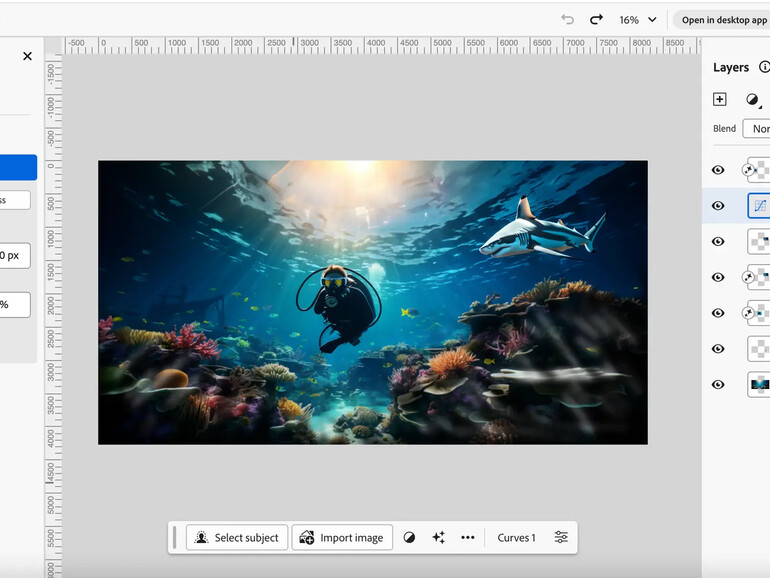Hide the bottom image layer via eye icon

click(x=718, y=385)
